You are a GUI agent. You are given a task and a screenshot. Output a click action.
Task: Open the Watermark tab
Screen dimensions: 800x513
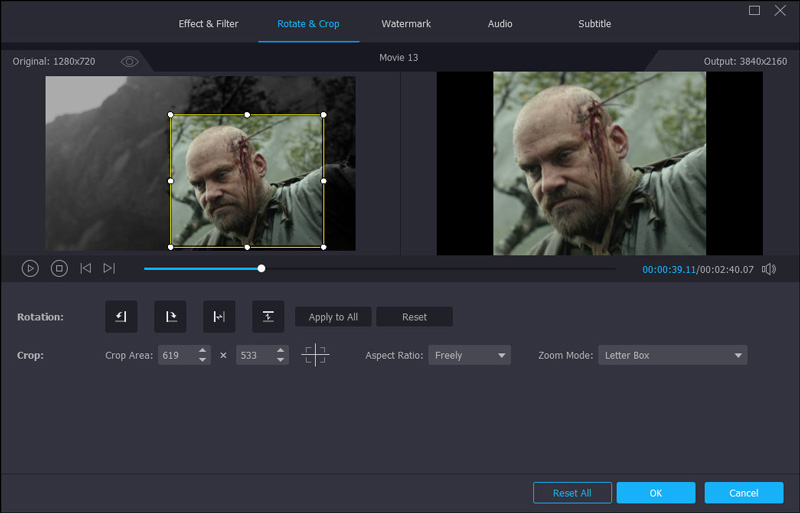click(406, 24)
